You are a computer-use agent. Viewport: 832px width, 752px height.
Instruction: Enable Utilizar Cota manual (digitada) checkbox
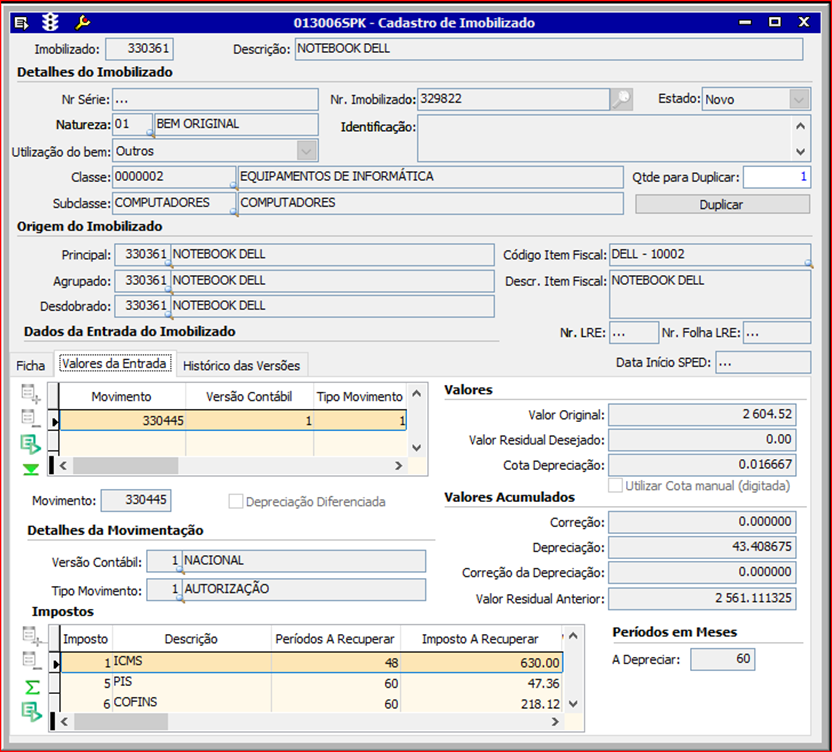[615, 486]
